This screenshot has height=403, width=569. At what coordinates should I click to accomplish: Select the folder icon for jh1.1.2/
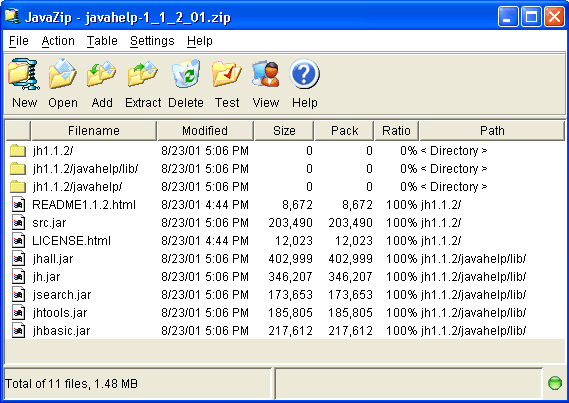pyautogui.click(x=18, y=151)
